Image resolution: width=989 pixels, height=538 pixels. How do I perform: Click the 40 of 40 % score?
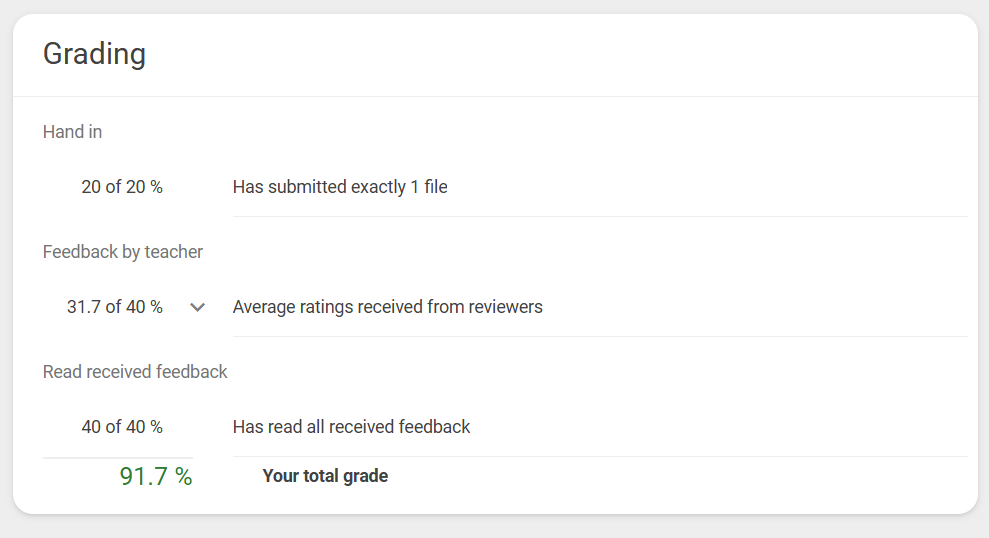[x=122, y=427]
